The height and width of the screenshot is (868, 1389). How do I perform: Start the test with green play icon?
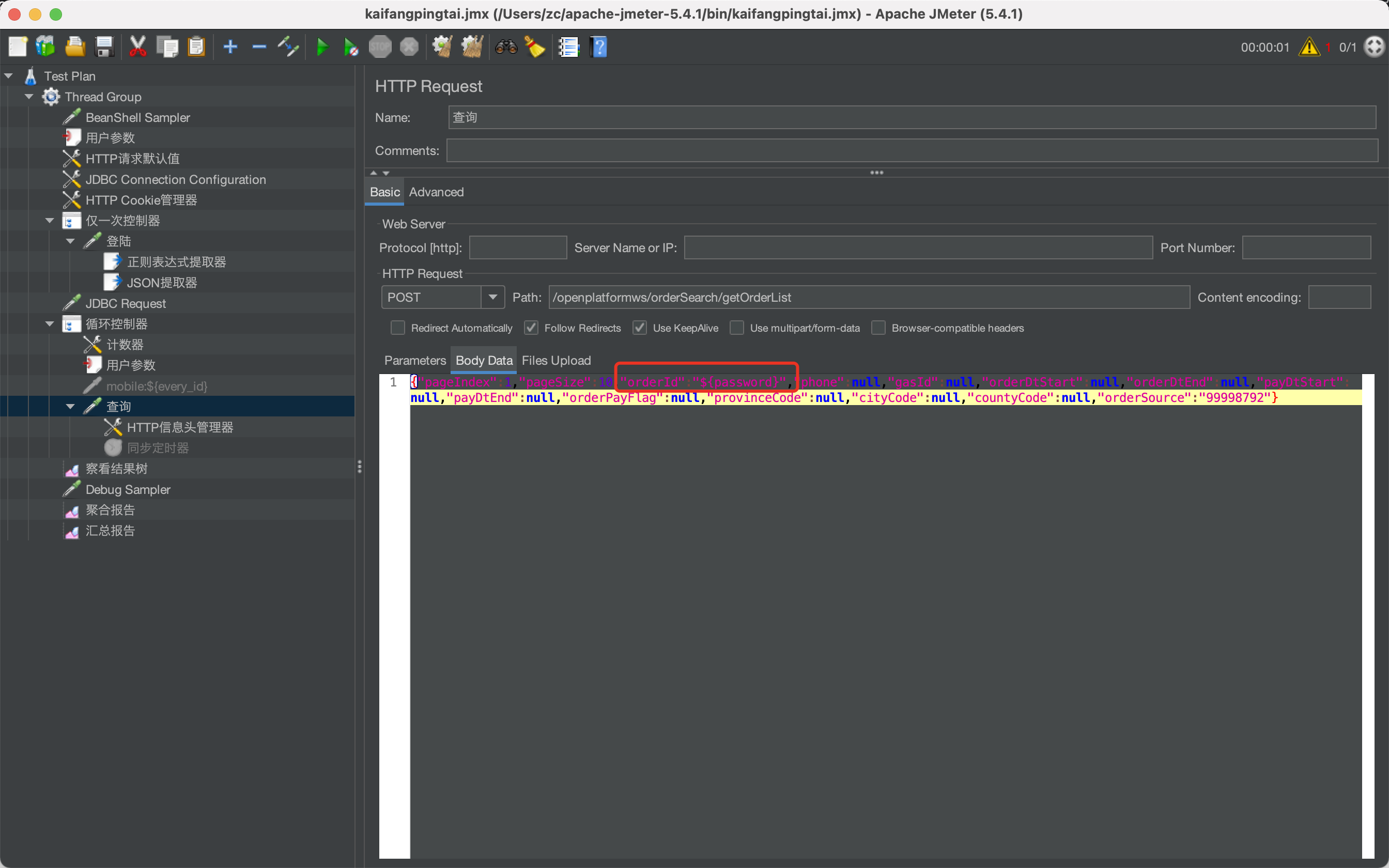point(322,47)
